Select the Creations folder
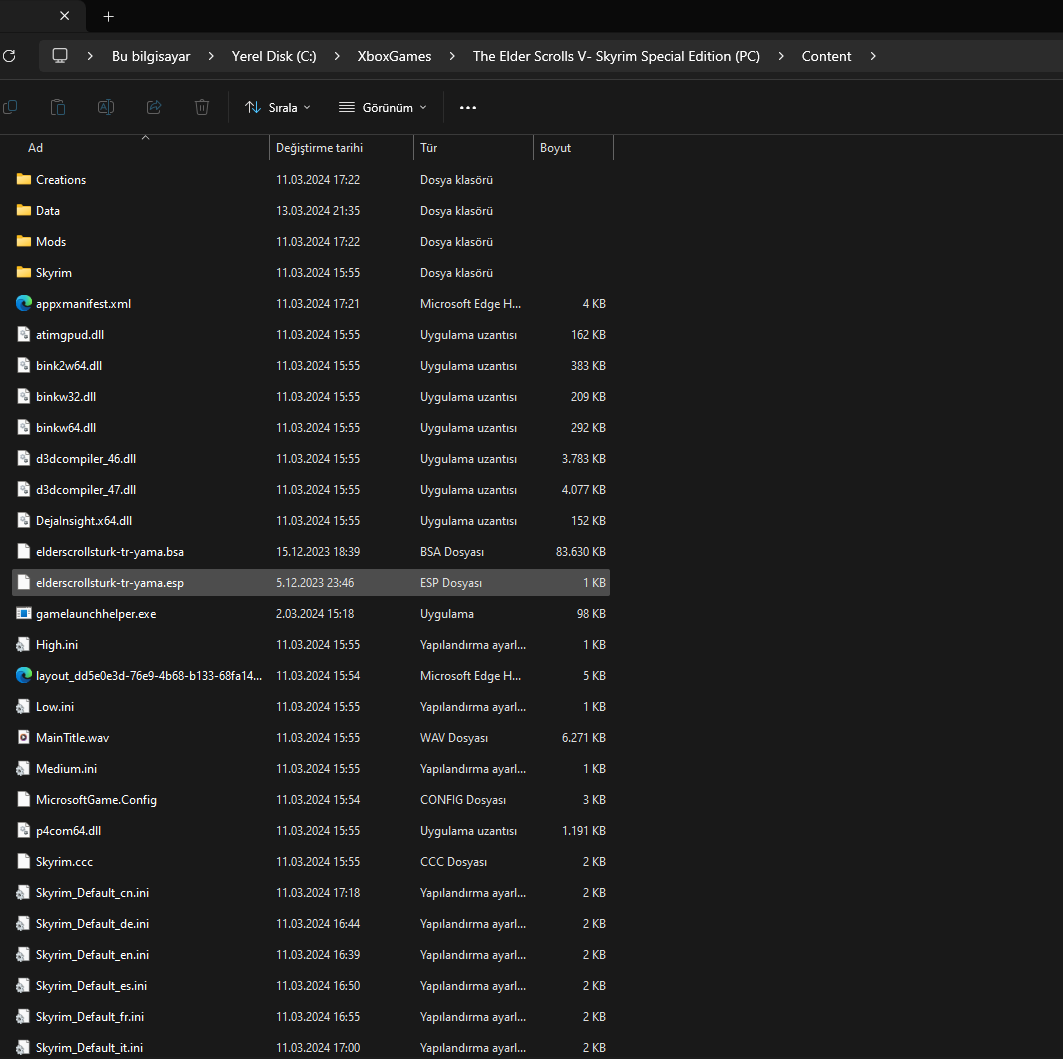Viewport: 1063px width, 1059px height. click(x=61, y=180)
